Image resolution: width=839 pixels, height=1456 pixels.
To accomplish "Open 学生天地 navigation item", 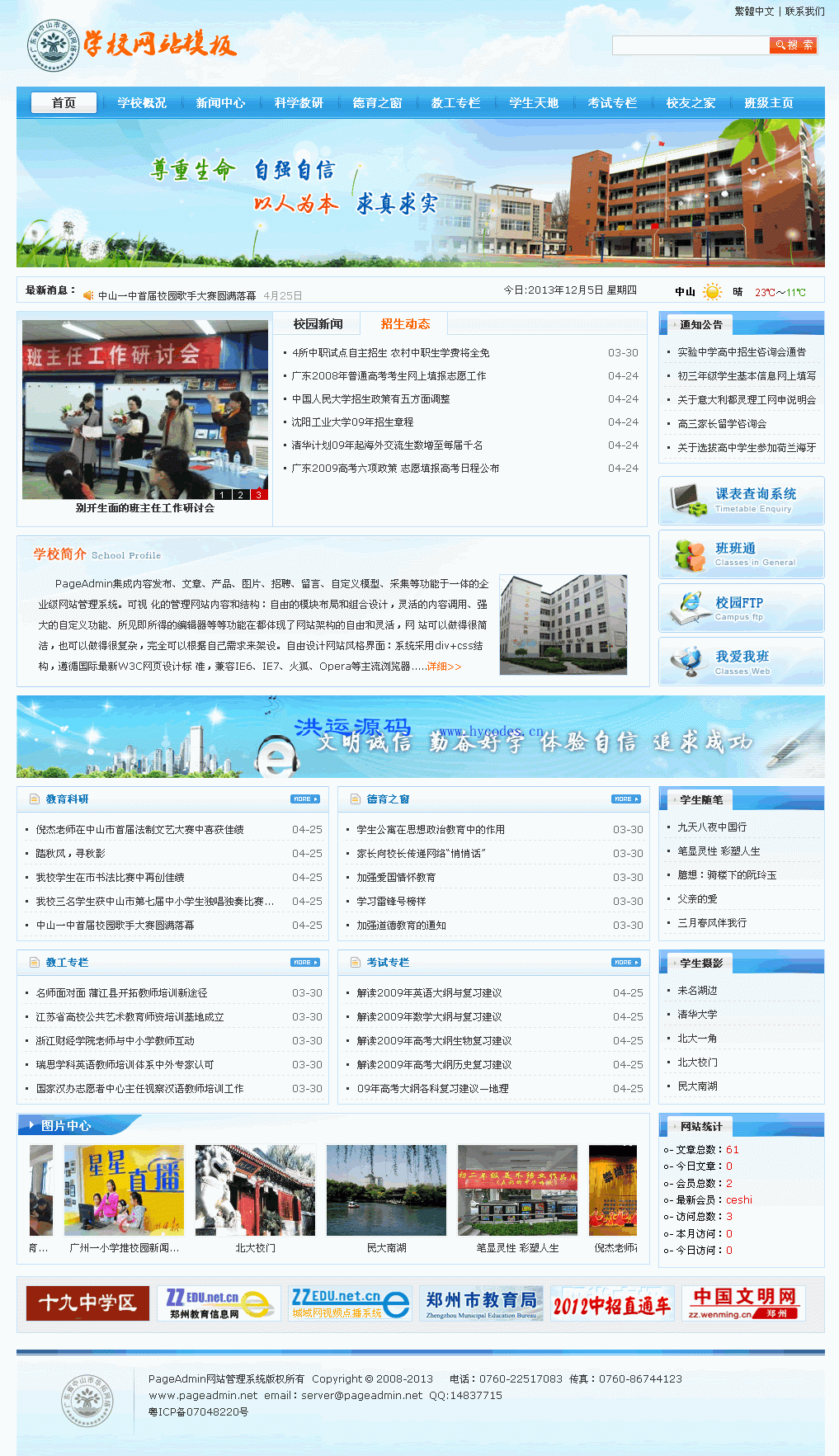I will (534, 103).
